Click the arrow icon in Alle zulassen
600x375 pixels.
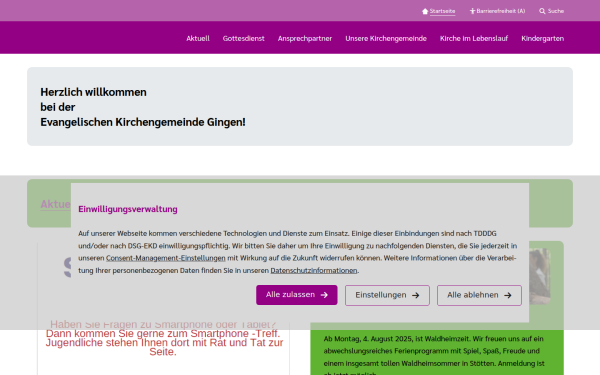324,295
